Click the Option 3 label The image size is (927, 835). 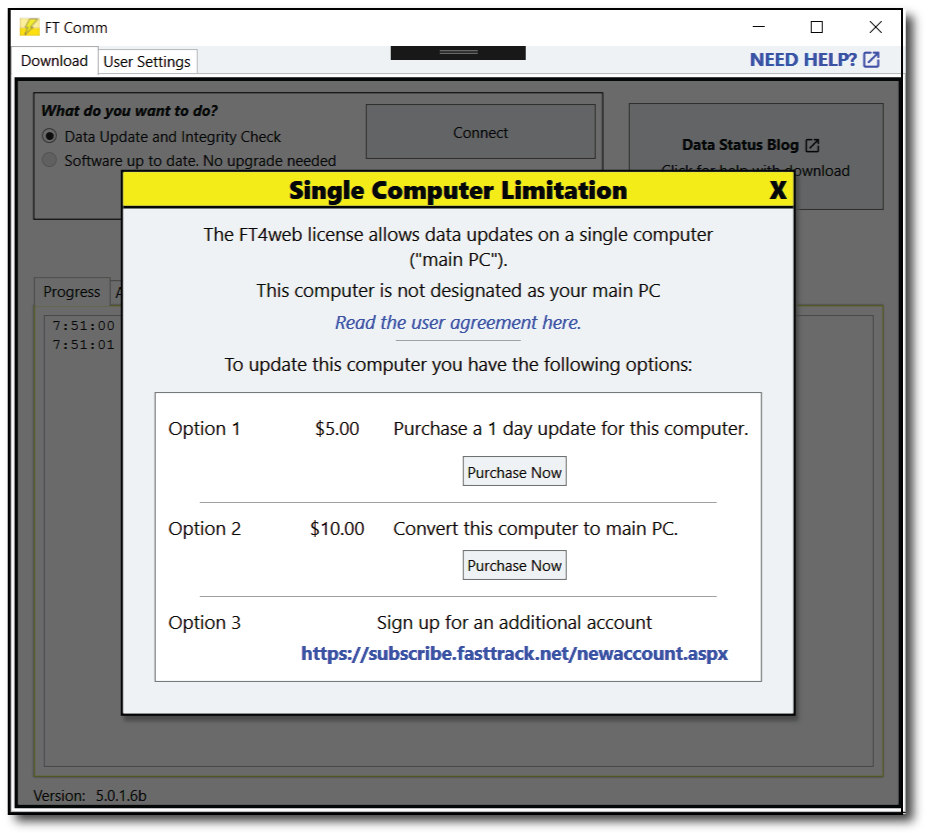(205, 623)
